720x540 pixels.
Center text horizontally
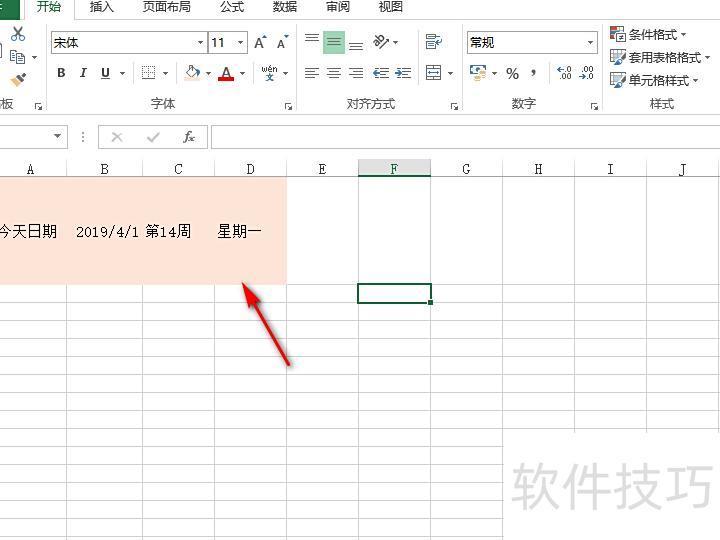(334, 73)
